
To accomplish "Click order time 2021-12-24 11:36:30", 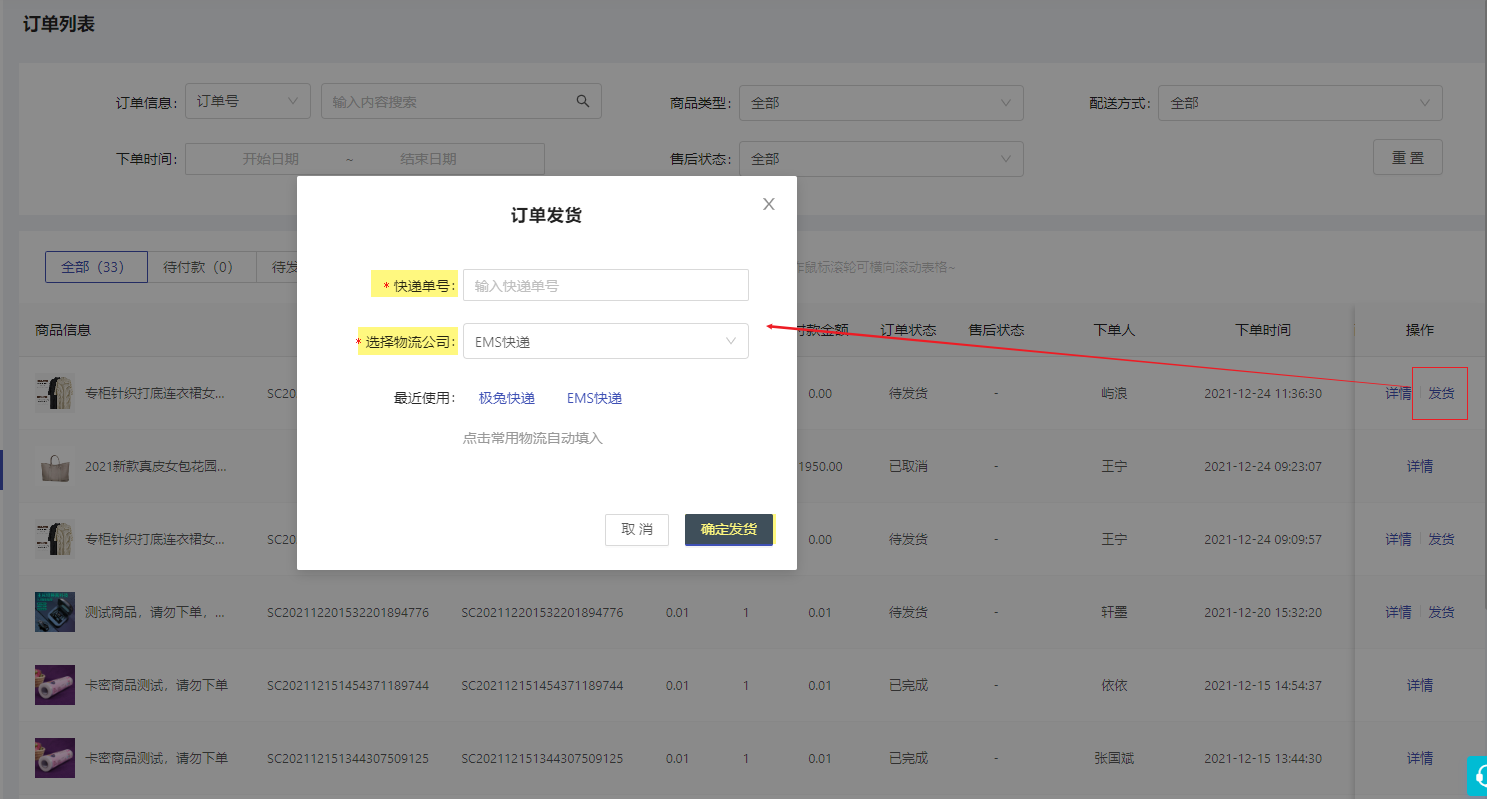I will click(1263, 393).
